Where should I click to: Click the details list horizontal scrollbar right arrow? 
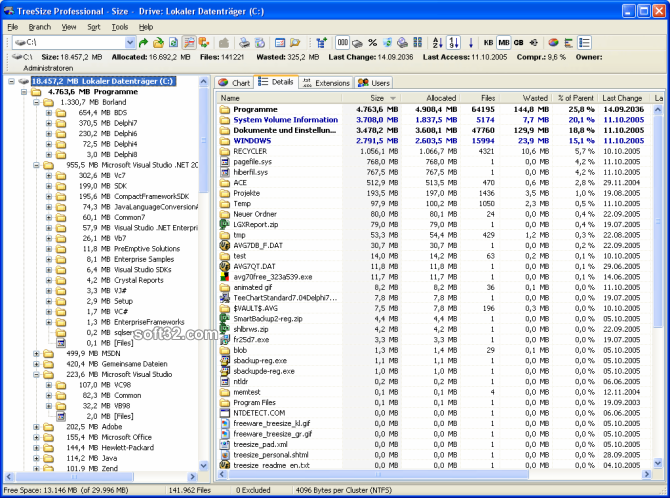click(x=647, y=474)
